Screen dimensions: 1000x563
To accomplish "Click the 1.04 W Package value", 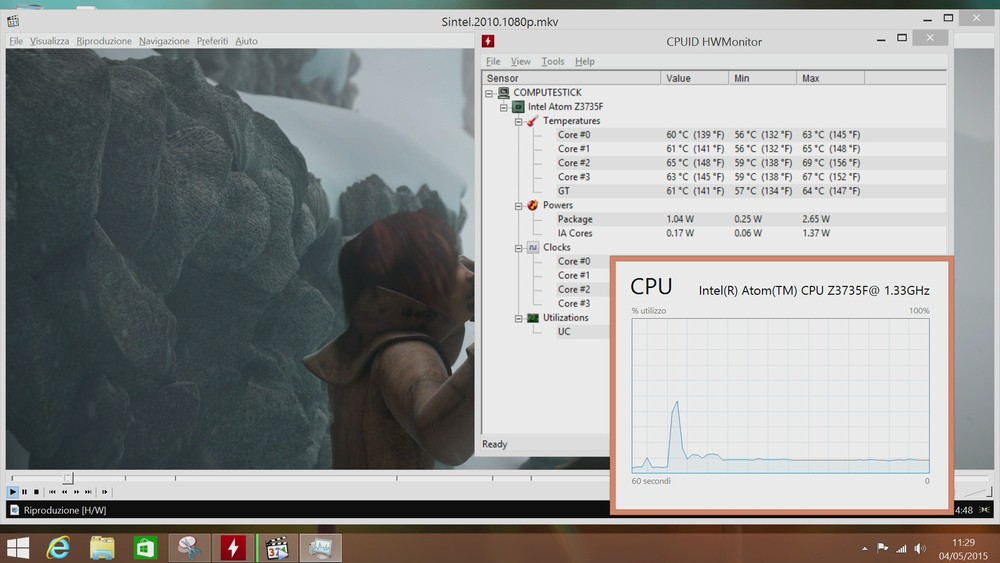I will coord(680,219).
